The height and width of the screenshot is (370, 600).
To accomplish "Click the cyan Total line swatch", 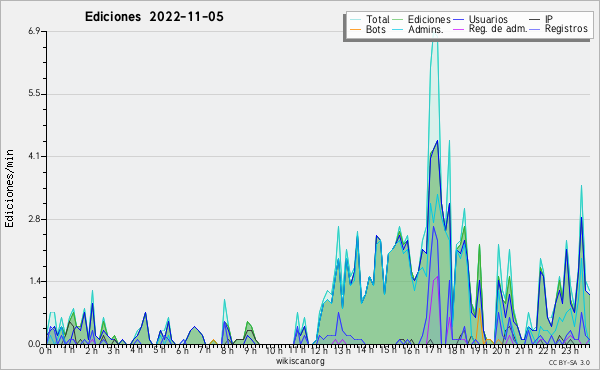I will pos(356,19).
